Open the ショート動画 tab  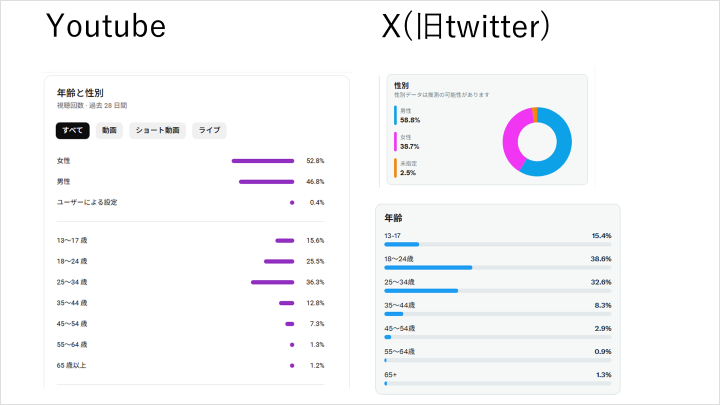[157, 130]
